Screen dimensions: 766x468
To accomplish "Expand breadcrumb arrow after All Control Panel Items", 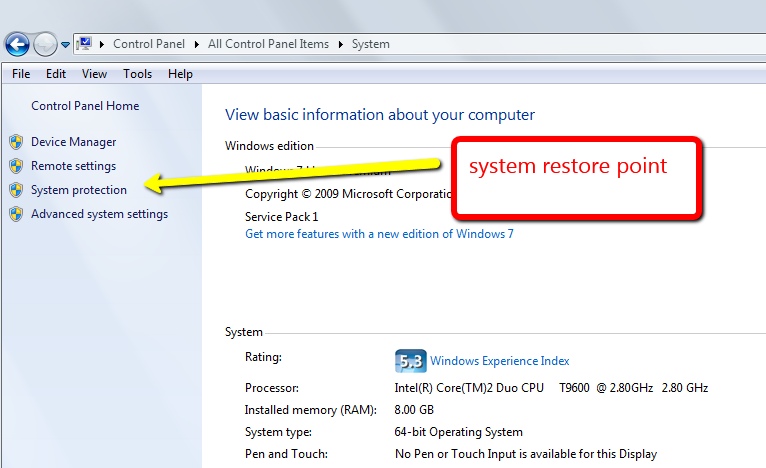I will pos(341,44).
